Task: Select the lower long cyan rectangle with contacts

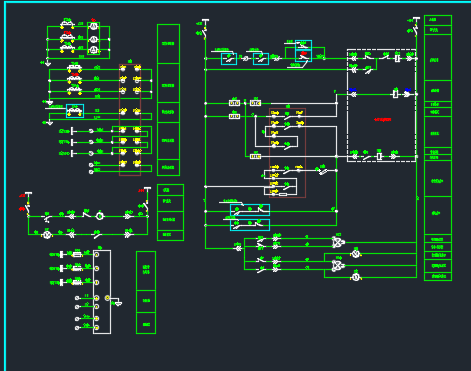Action: pos(250,225)
